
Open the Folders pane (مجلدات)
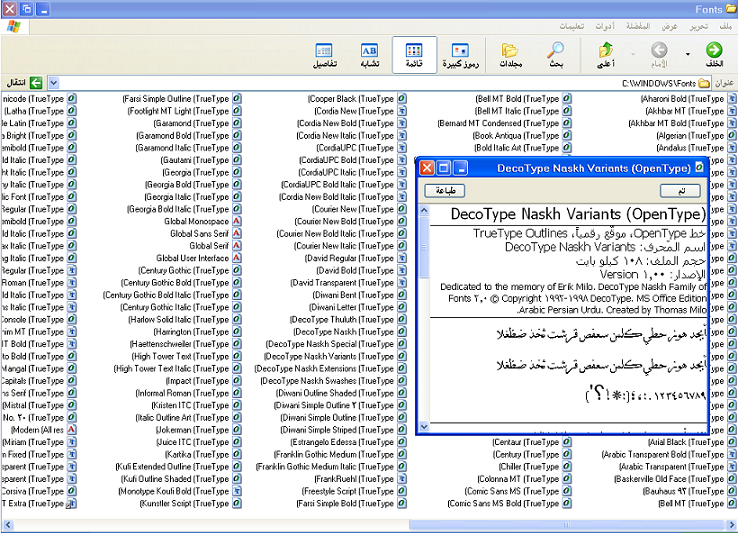pyautogui.click(x=510, y=56)
